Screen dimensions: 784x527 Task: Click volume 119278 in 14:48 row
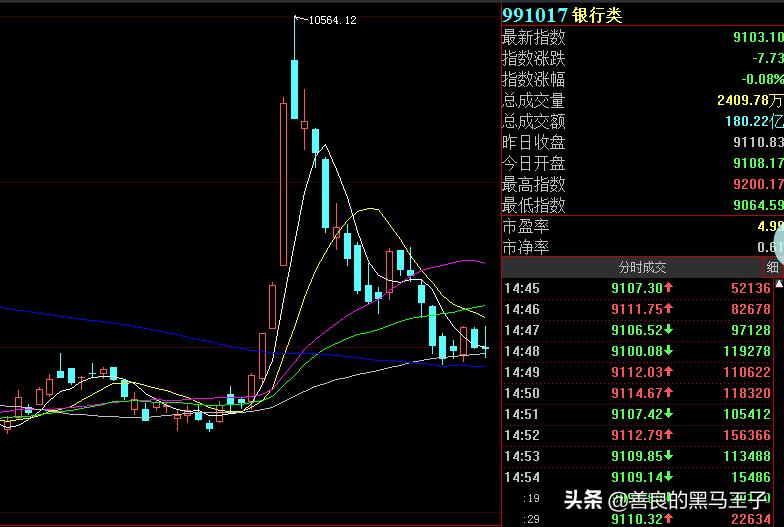[747, 351]
